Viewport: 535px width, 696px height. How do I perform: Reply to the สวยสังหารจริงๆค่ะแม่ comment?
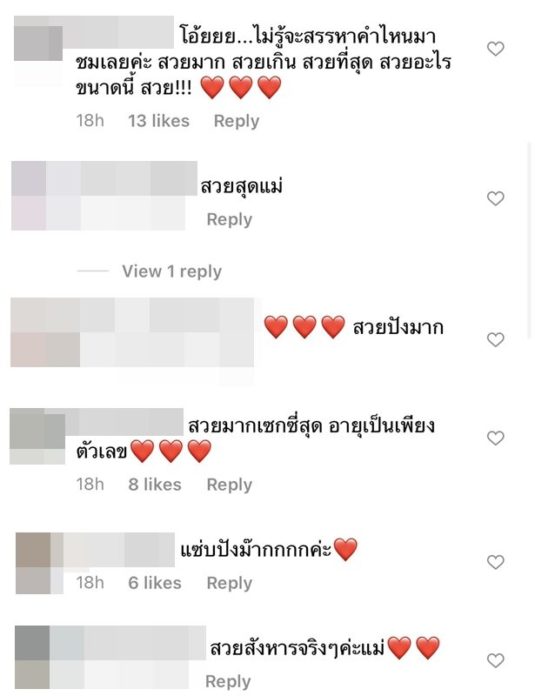click(228, 681)
